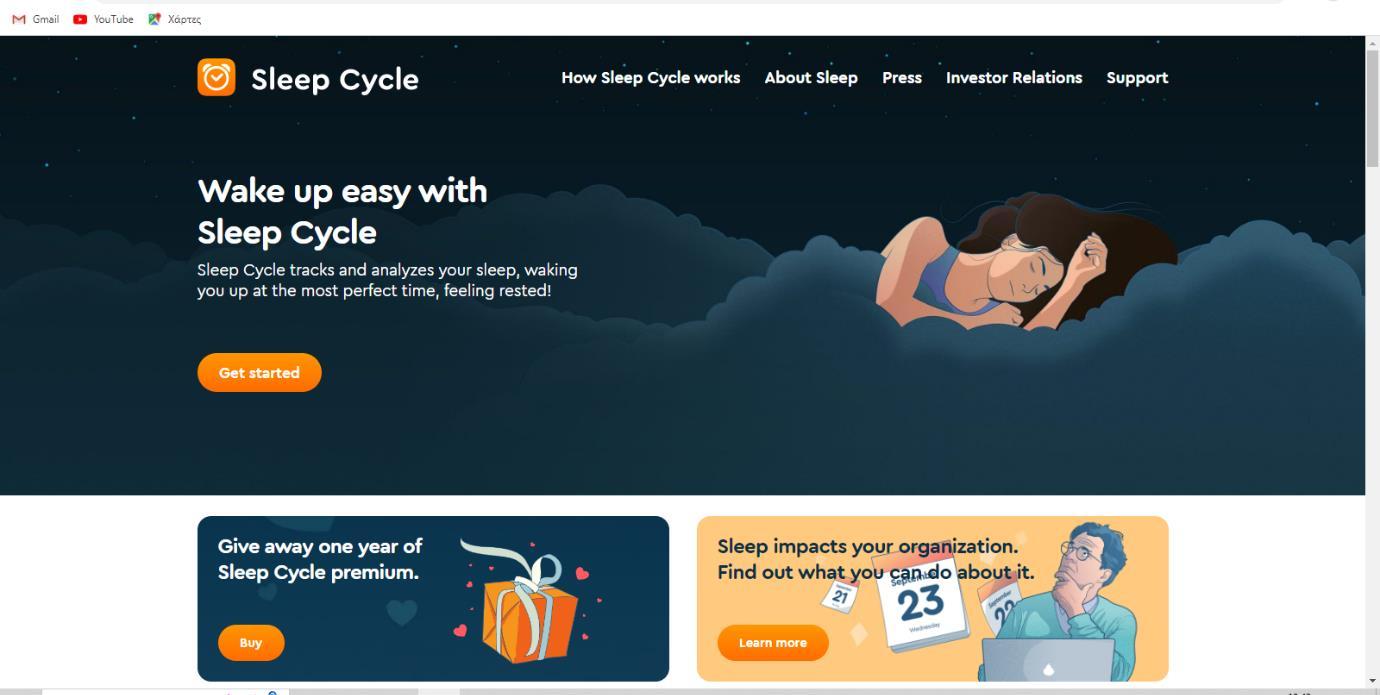Open How Sleep Cycle works menu item
The width and height of the screenshot is (1380, 695).
(651, 77)
